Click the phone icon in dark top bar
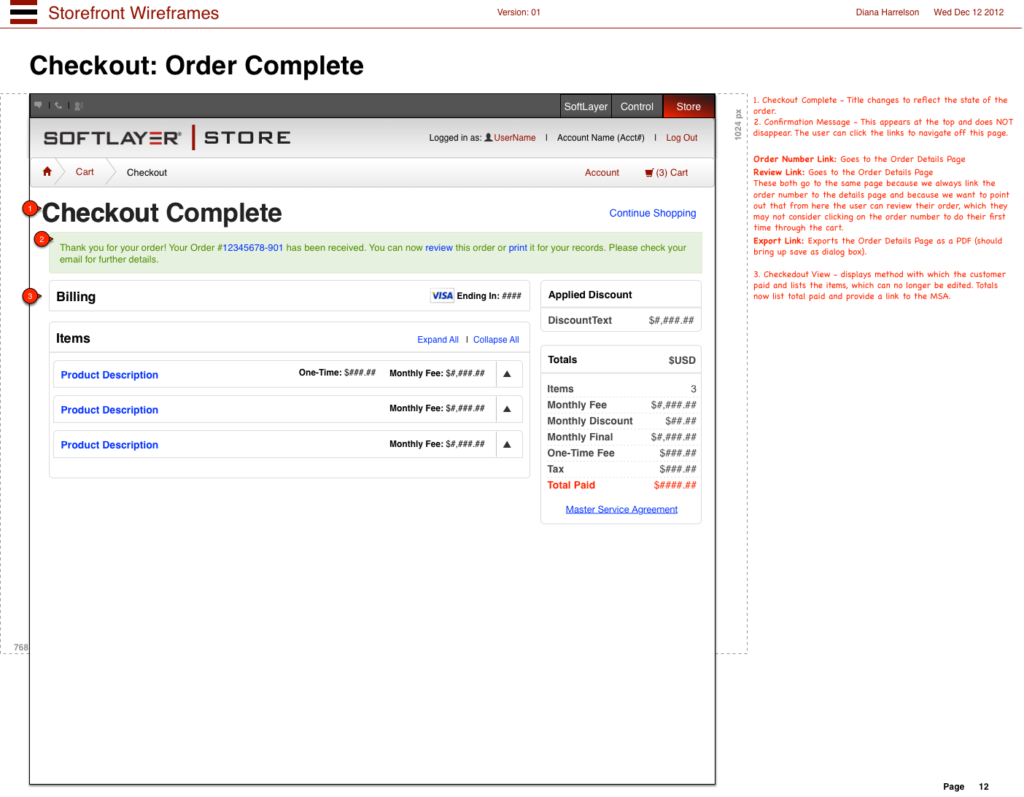Image resolution: width=1024 pixels, height=797 pixels. coord(56,104)
